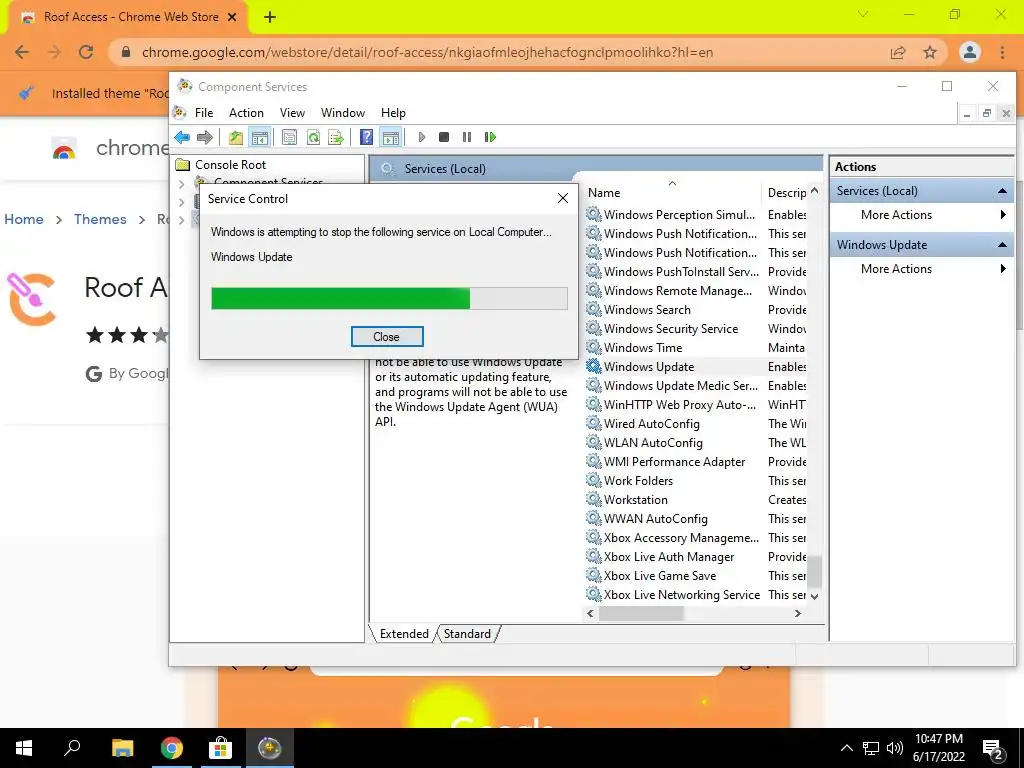Open the Help menu
The image size is (1024, 768).
(x=393, y=113)
